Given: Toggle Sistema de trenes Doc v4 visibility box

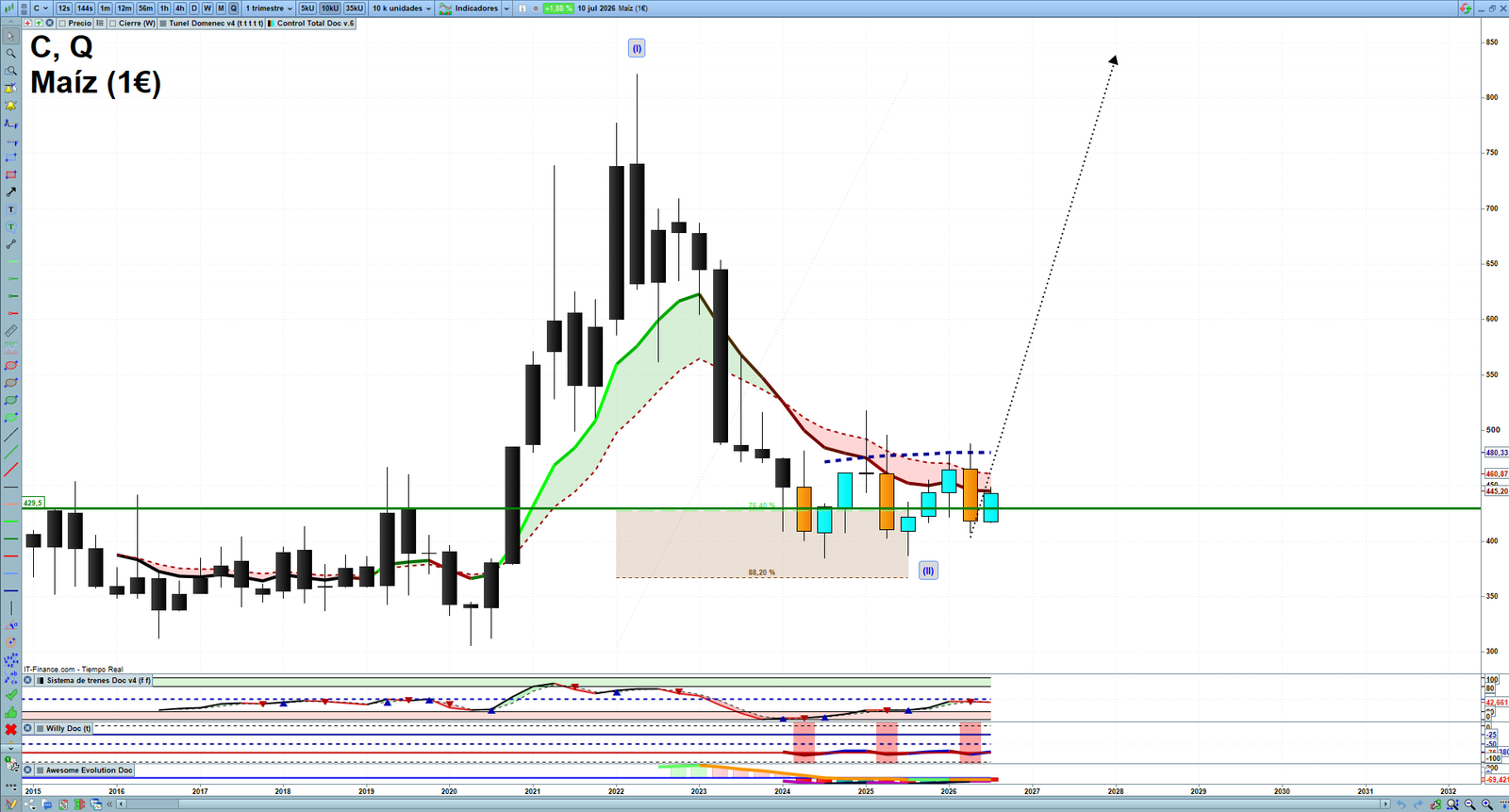Looking at the screenshot, I should point(40,680).
